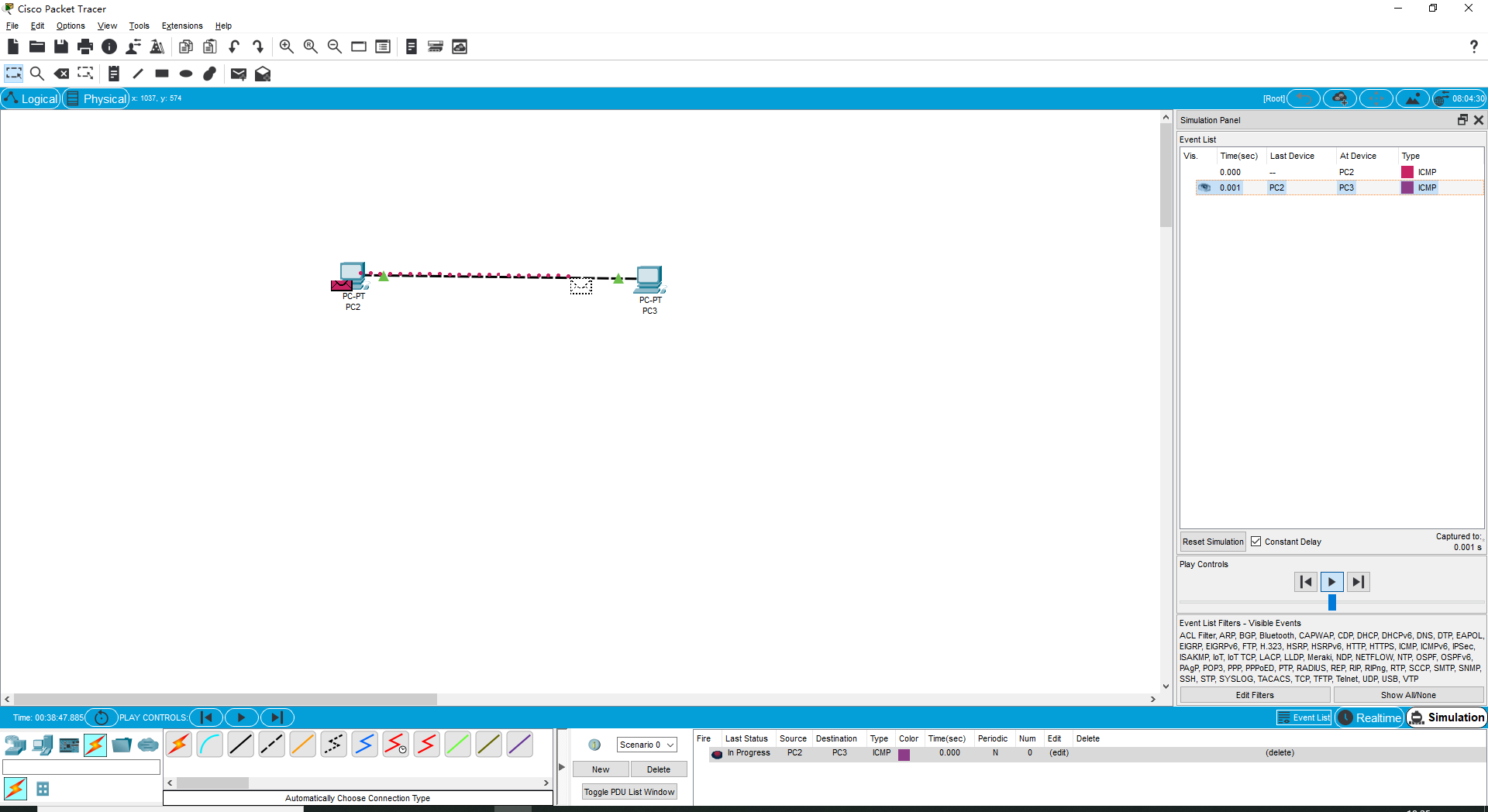Screen dimensions: 1488x812
Task: Open the Scenario 0 dropdown
Action: coord(647,745)
